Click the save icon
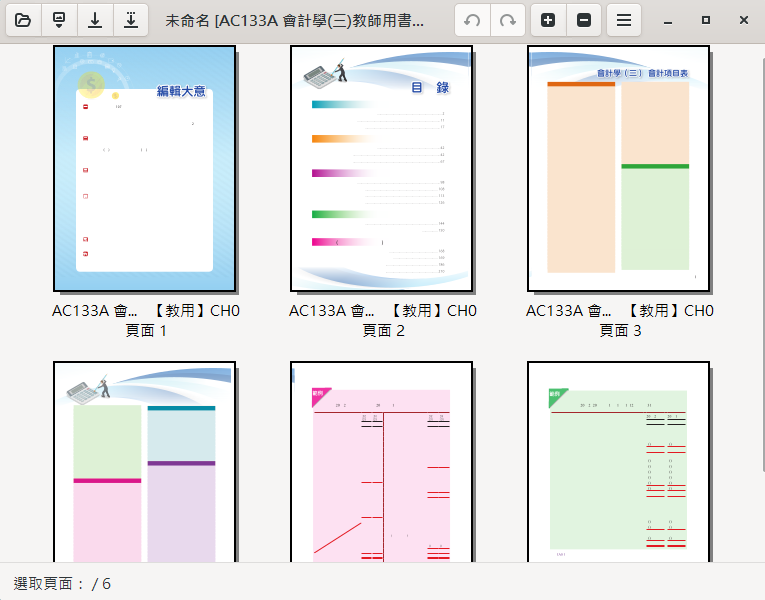765x600 pixels. coord(95,20)
